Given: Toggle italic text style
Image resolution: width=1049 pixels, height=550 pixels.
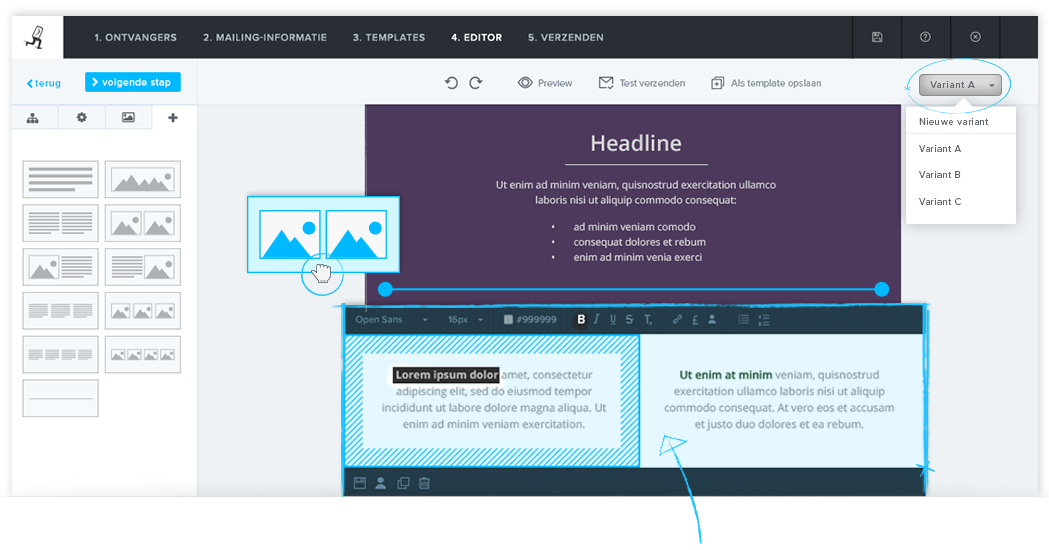Looking at the screenshot, I should 597,320.
